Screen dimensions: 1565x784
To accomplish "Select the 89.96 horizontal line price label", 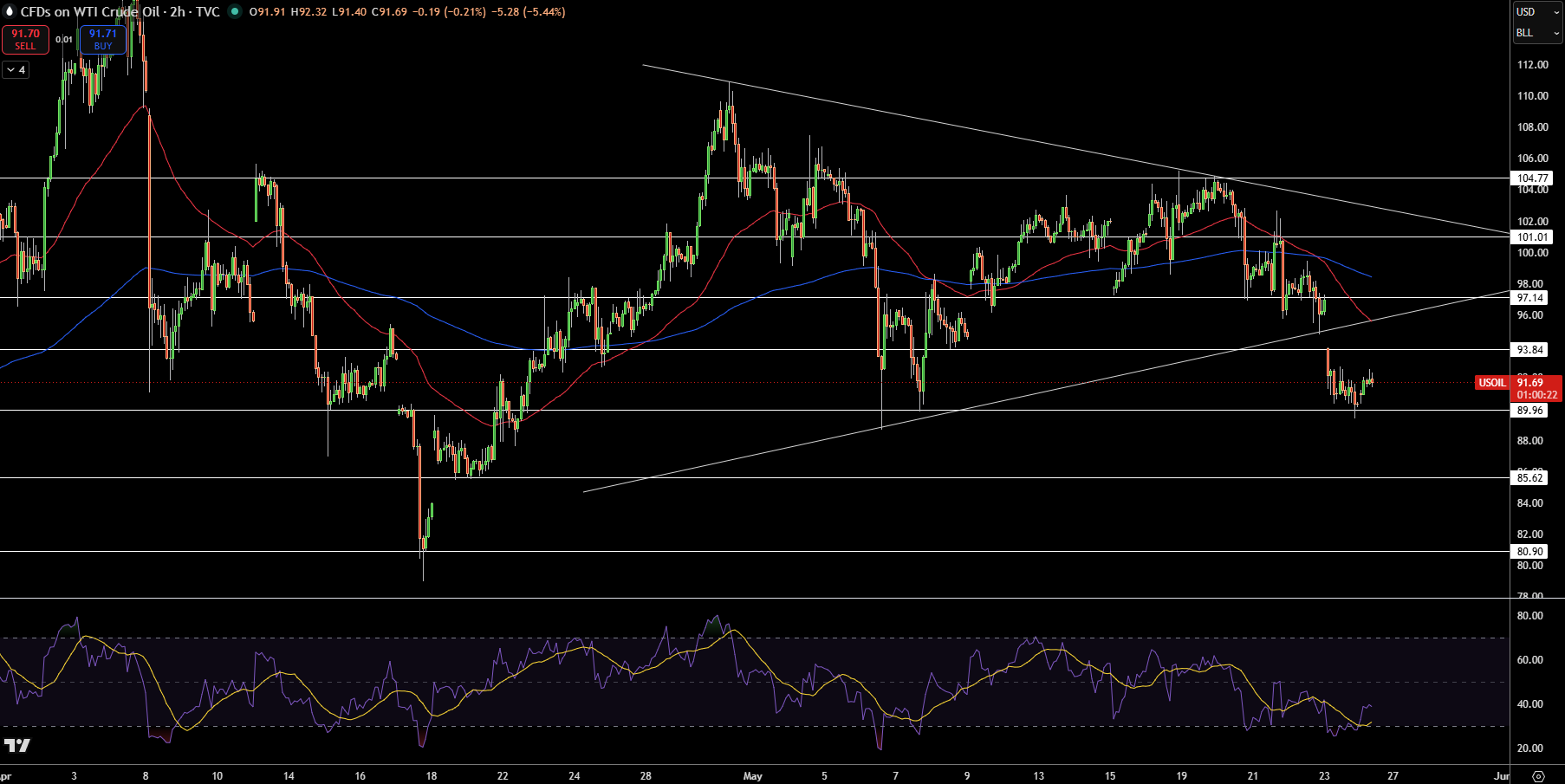I will tap(1530, 411).
